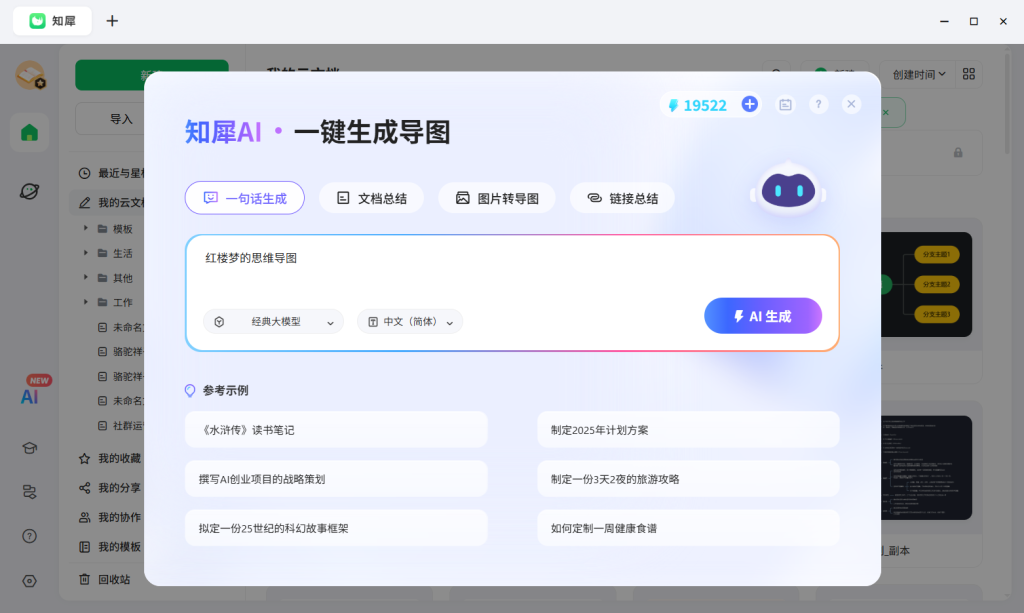Open the planet discover icon in sidebar
The width and height of the screenshot is (1024, 613).
29,191
